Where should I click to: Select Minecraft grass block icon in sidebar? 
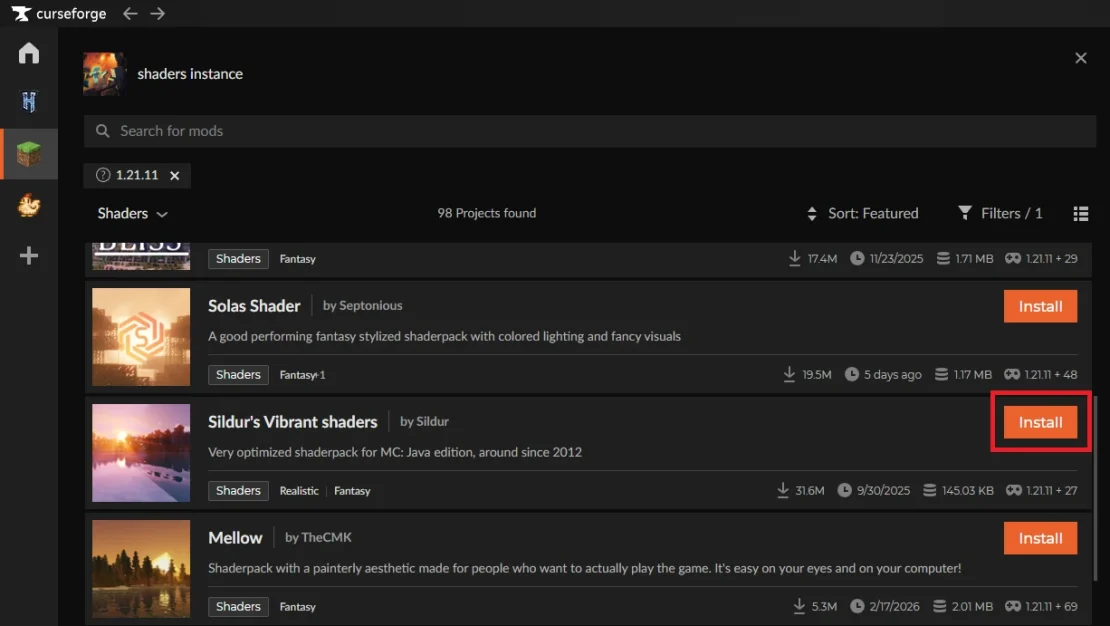tap(29, 154)
